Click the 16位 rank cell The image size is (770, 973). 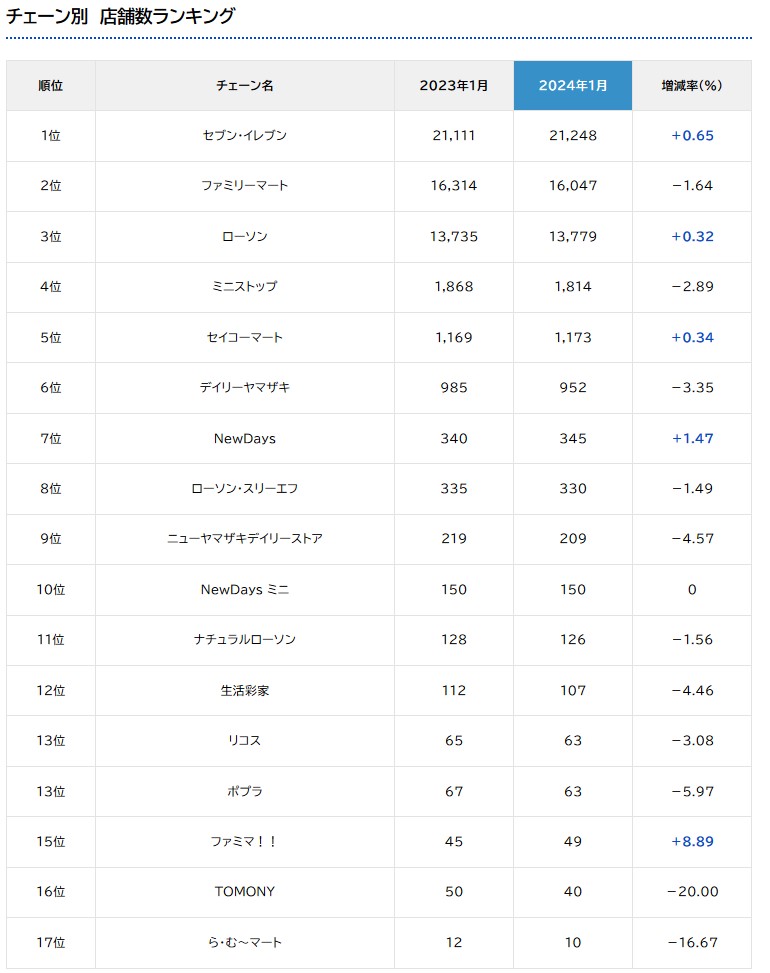(51, 892)
